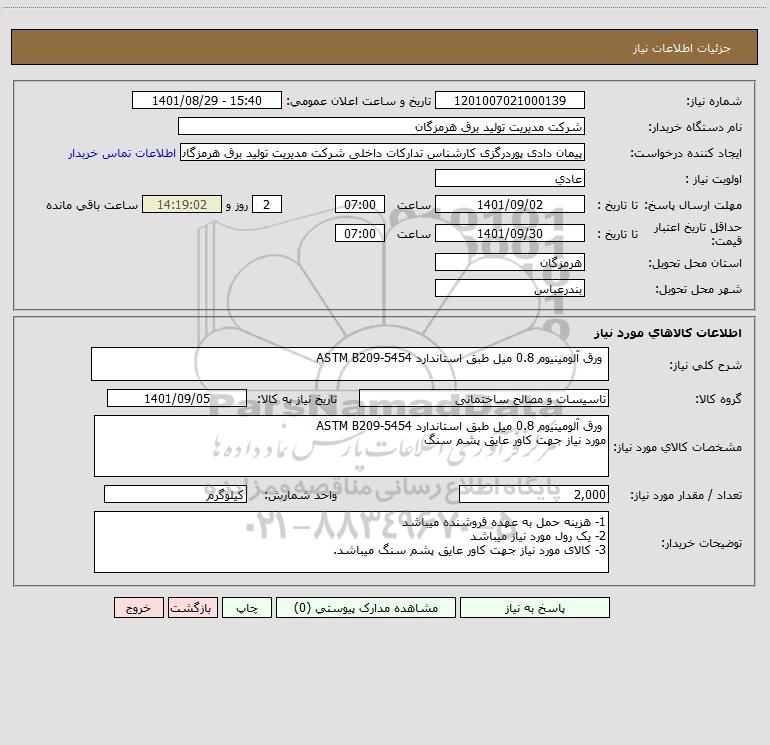Viewport: 770px width, 745px height.
Task: Click the خروج exit button
Action: [x=138, y=607]
